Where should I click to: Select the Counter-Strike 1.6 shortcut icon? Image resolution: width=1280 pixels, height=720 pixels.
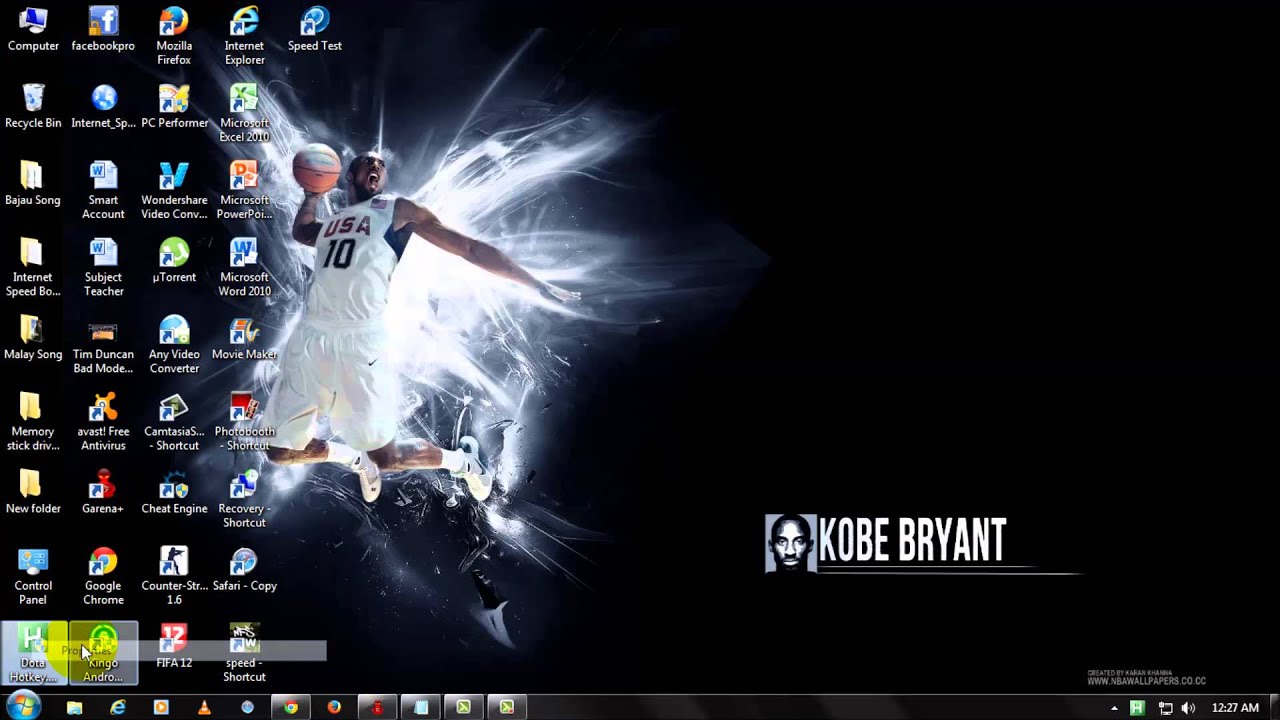click(174, 577)
